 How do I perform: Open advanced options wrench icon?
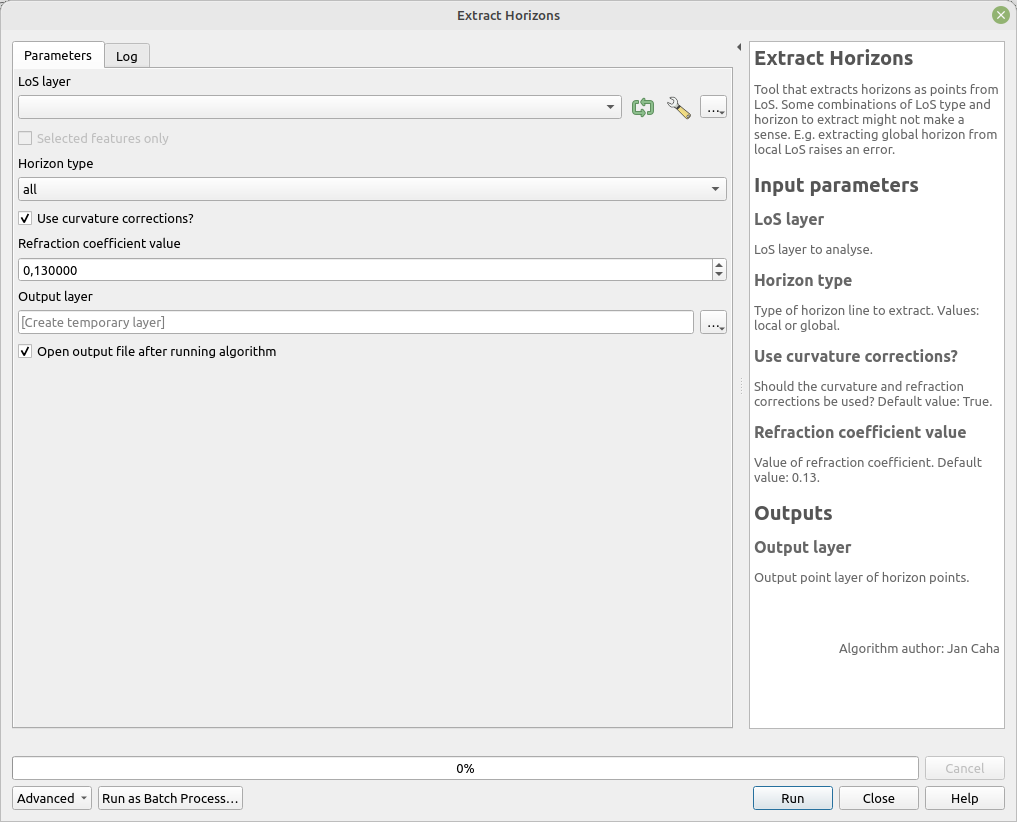[678, 108]
